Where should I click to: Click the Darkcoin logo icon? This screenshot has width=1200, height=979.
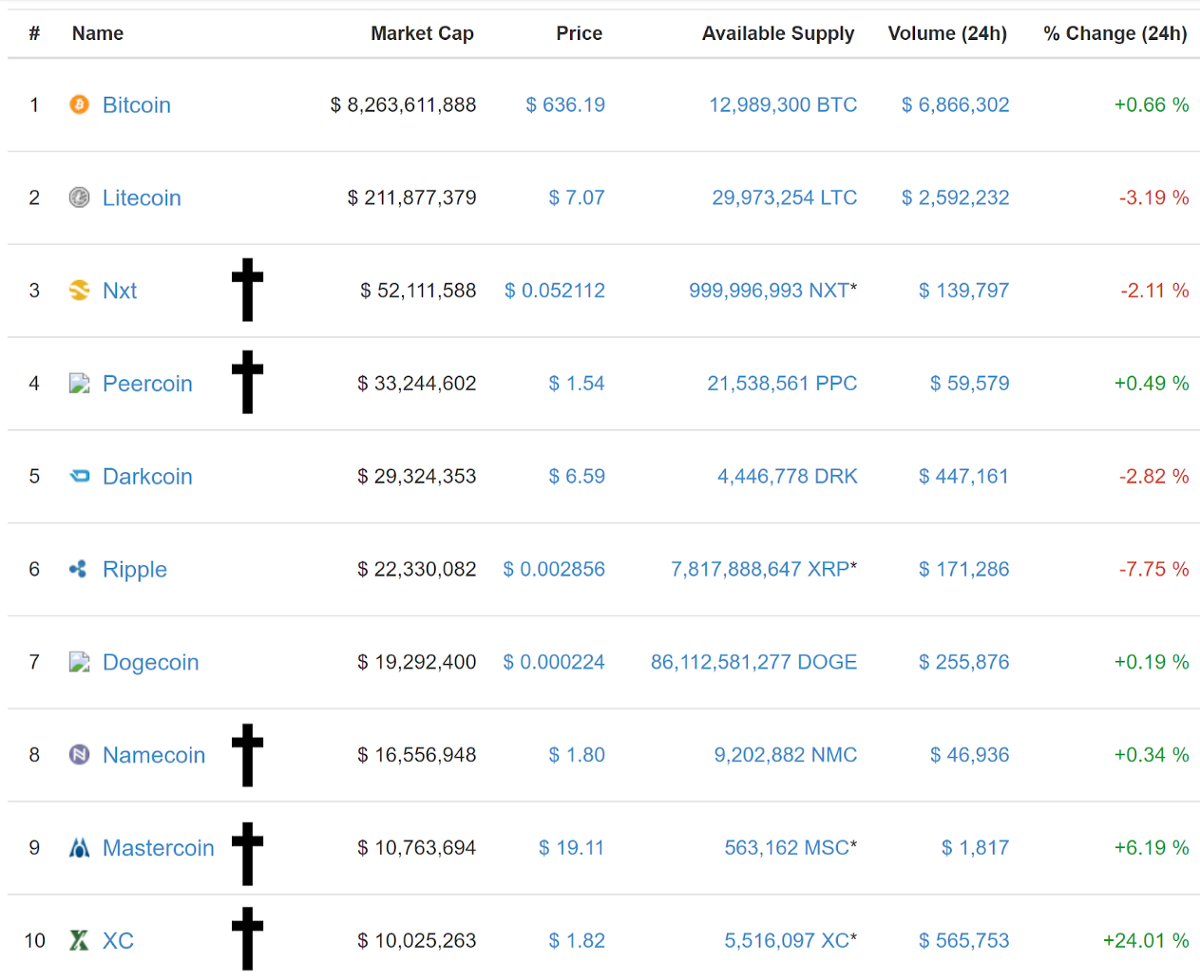[79, 477]
